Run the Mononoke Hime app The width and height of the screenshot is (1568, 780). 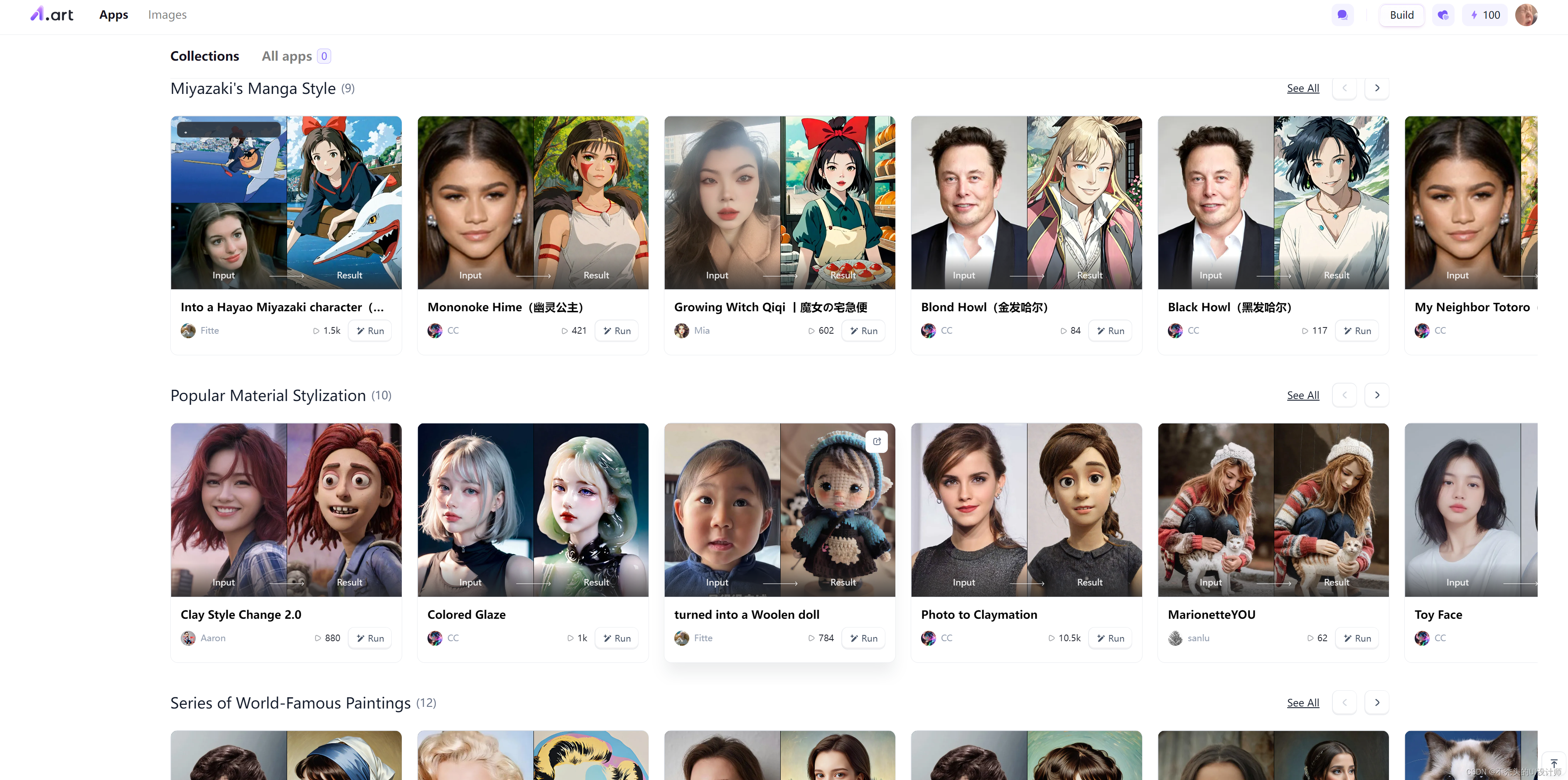[x=617, y=331]
